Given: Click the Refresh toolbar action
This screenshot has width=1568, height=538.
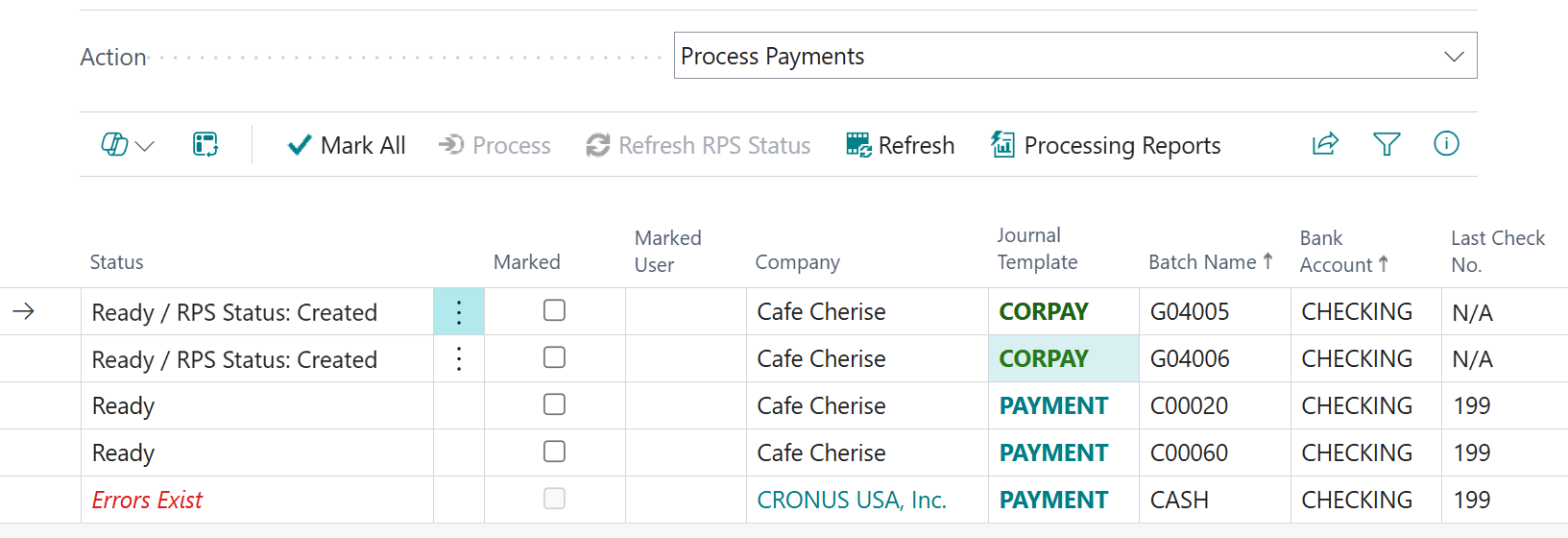Looking at the screenshot, I should click(x=900, y=145).
